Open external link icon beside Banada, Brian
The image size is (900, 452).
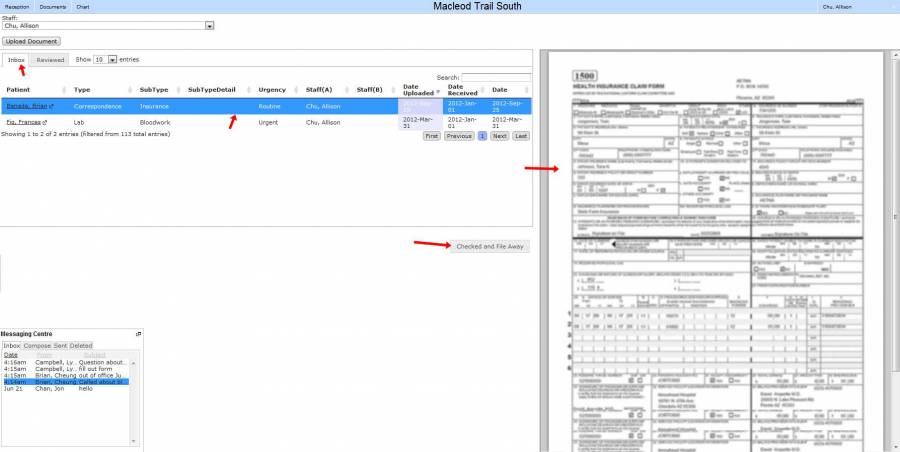(50, 106)
